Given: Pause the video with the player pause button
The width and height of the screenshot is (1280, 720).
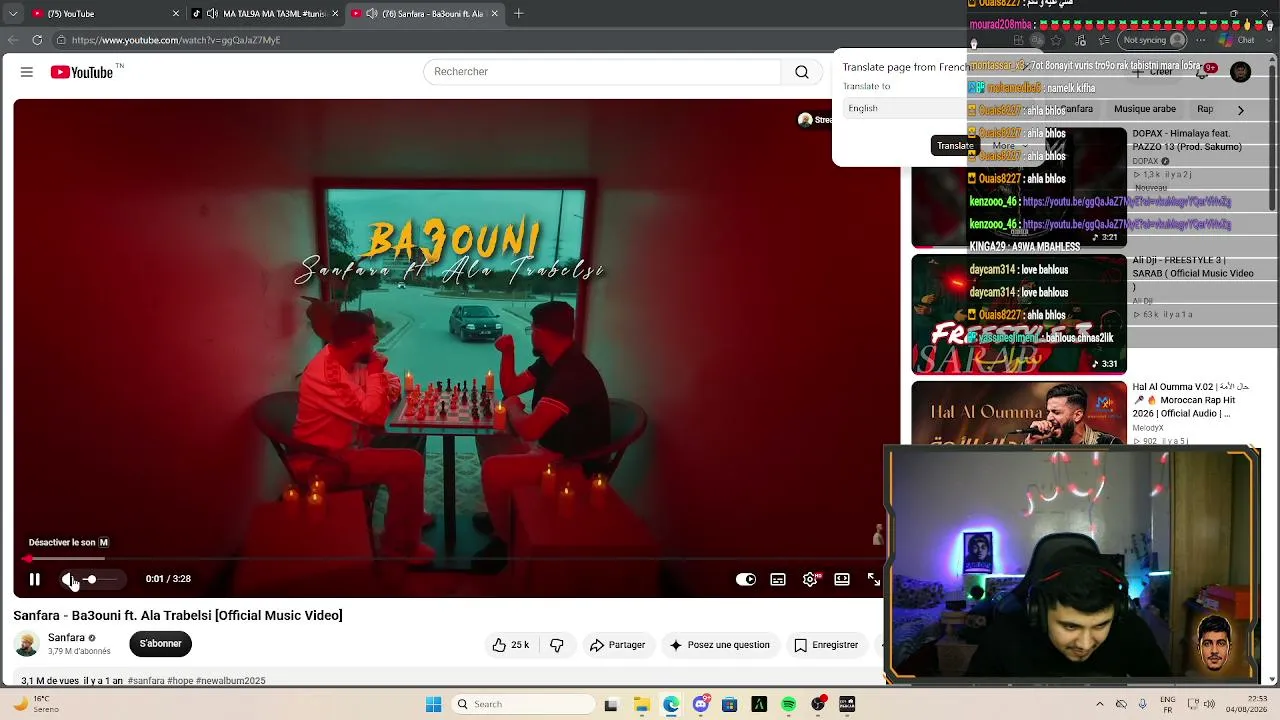Looking at the screenshot, I should pyautogui.click(x=34, y=579).
